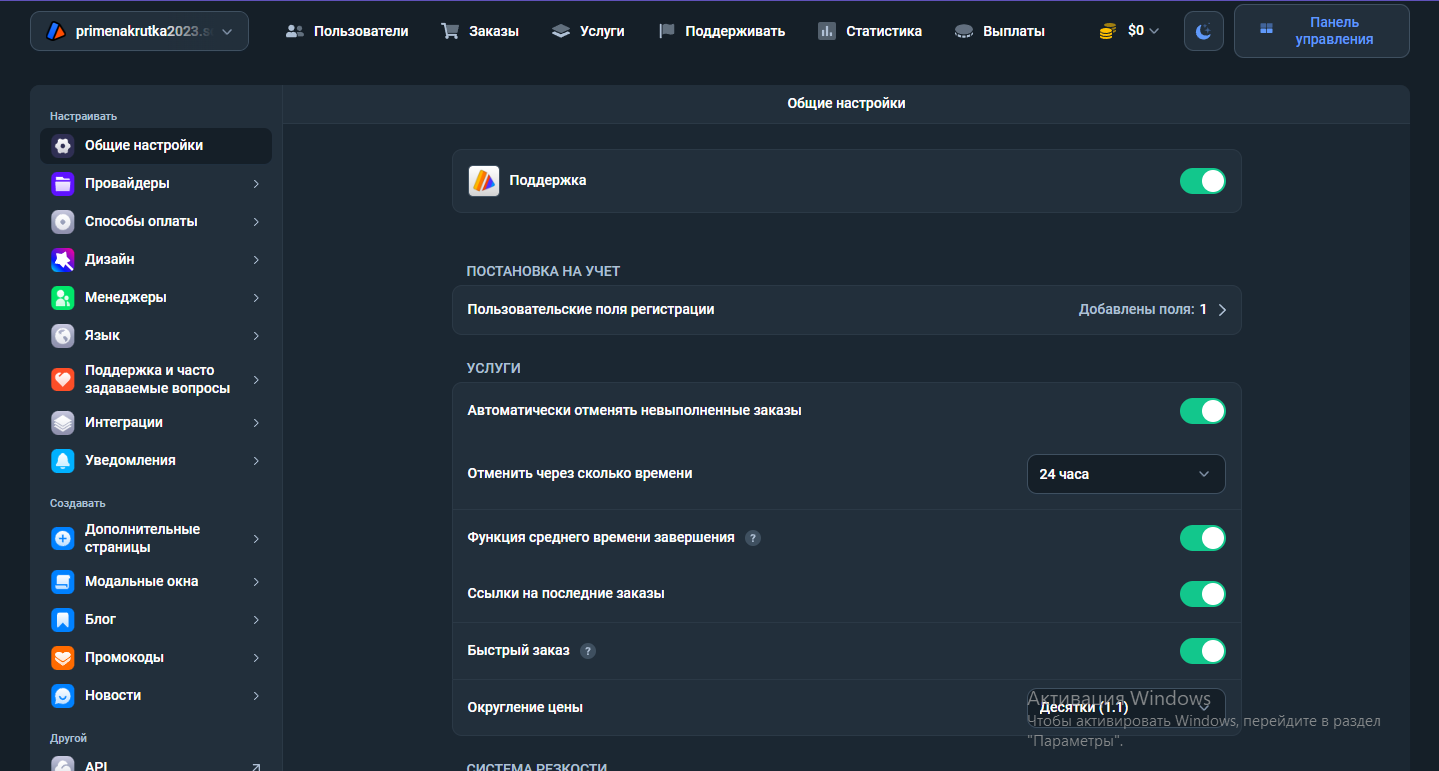Click the Design magic wand icon
The image size is (1439, 771).
coord(63,259)
